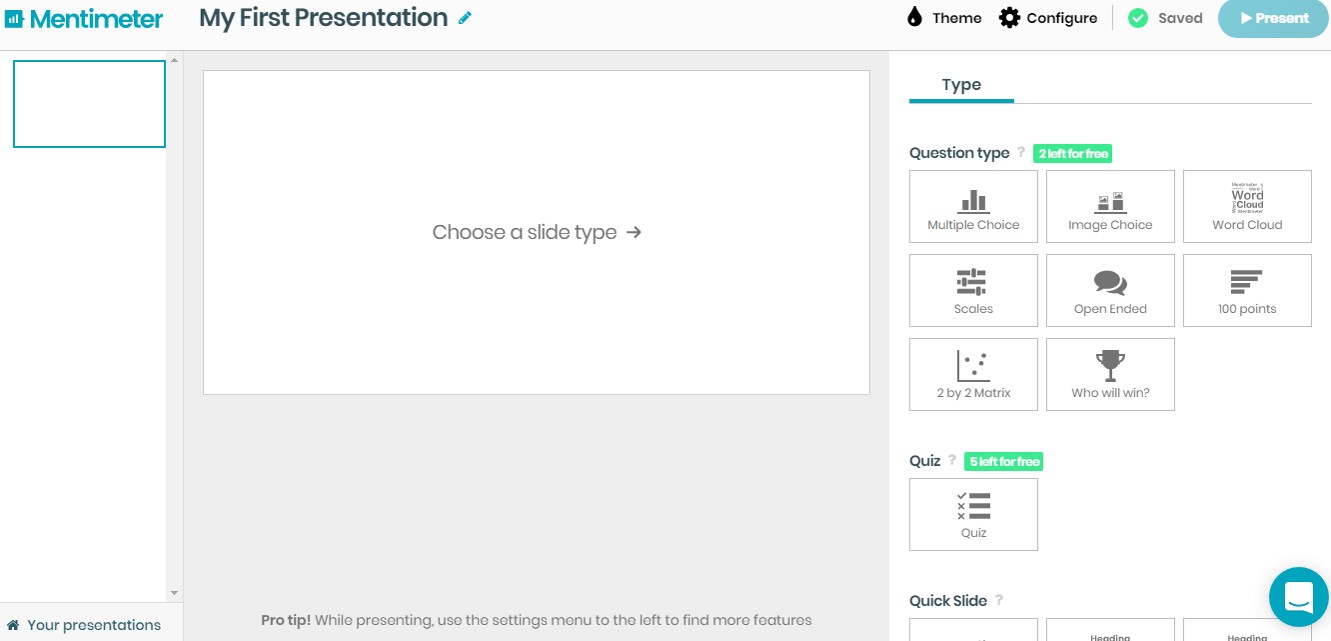Image resolution: width=1331 pixels, height=641 pixels.
Task: Choose the Image Choice question type
Action: (1110, 207)
